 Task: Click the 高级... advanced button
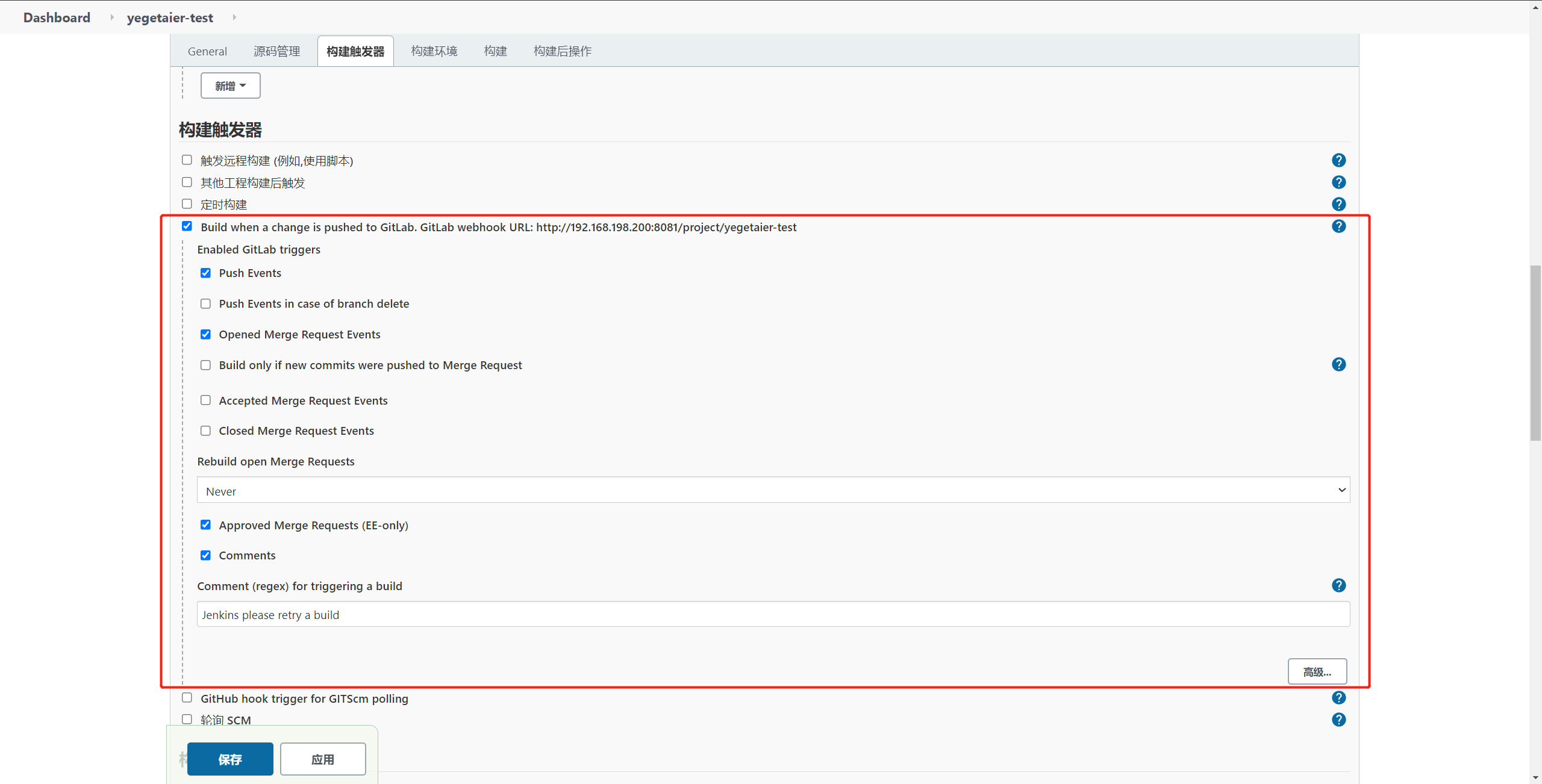point(1317,672)
